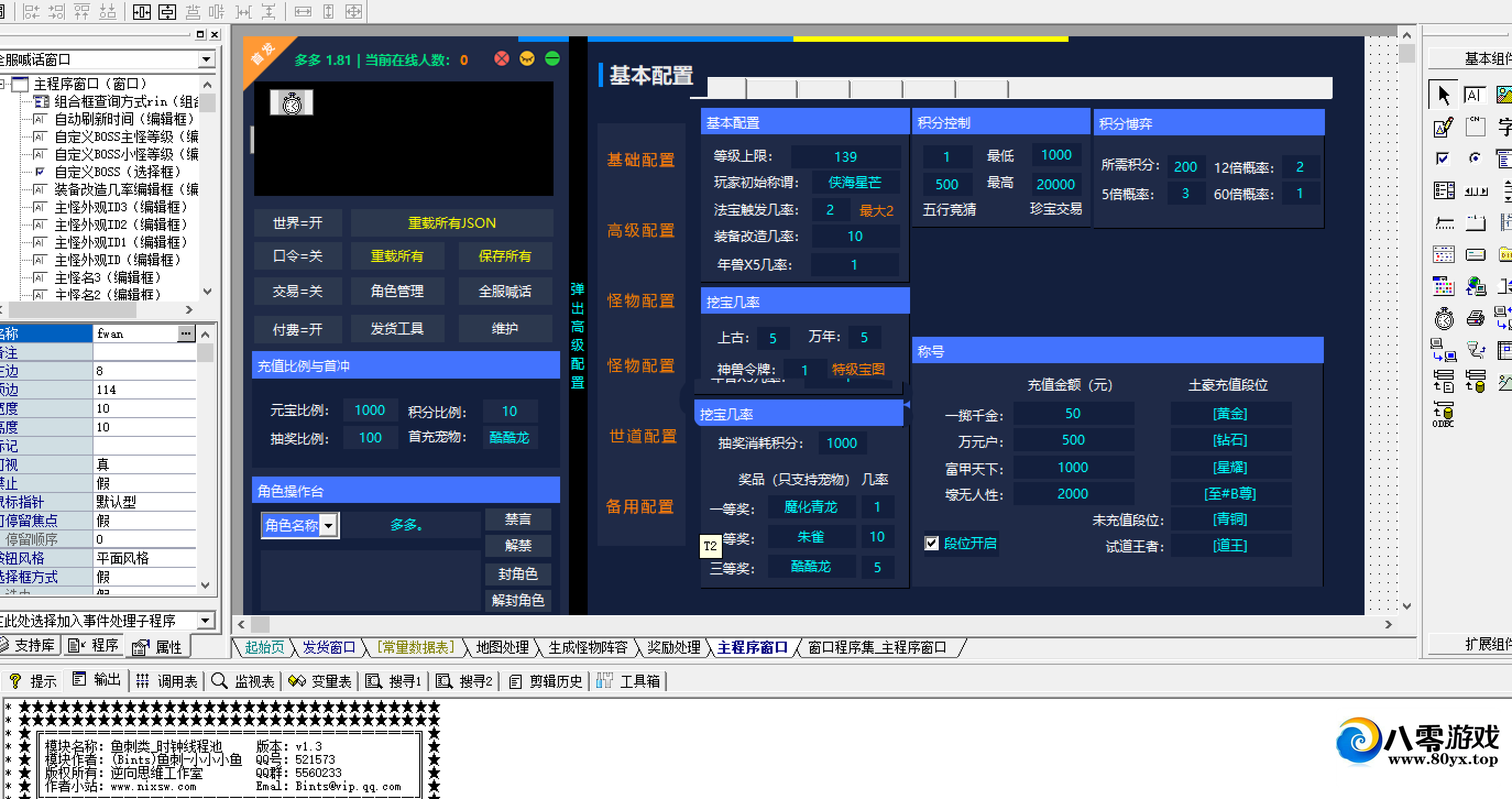1512x799 pixels.
Task: Click the align-top toolbar icon
Action: coord(81,11)
